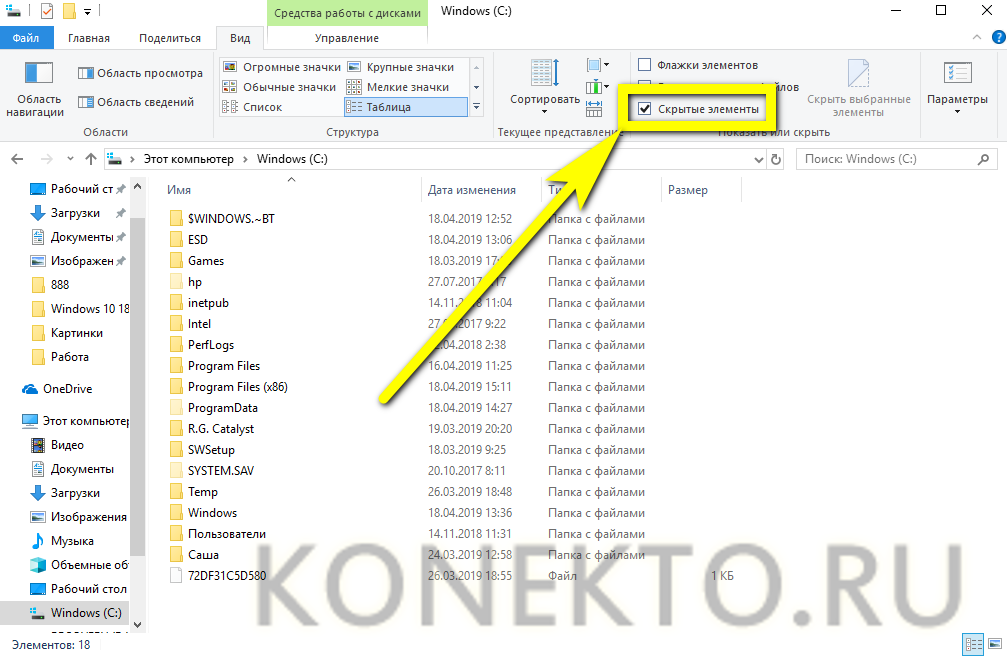The image size is (1007, 656).
Task: Click the Refresh button
Action: click(x=776, y=159)
